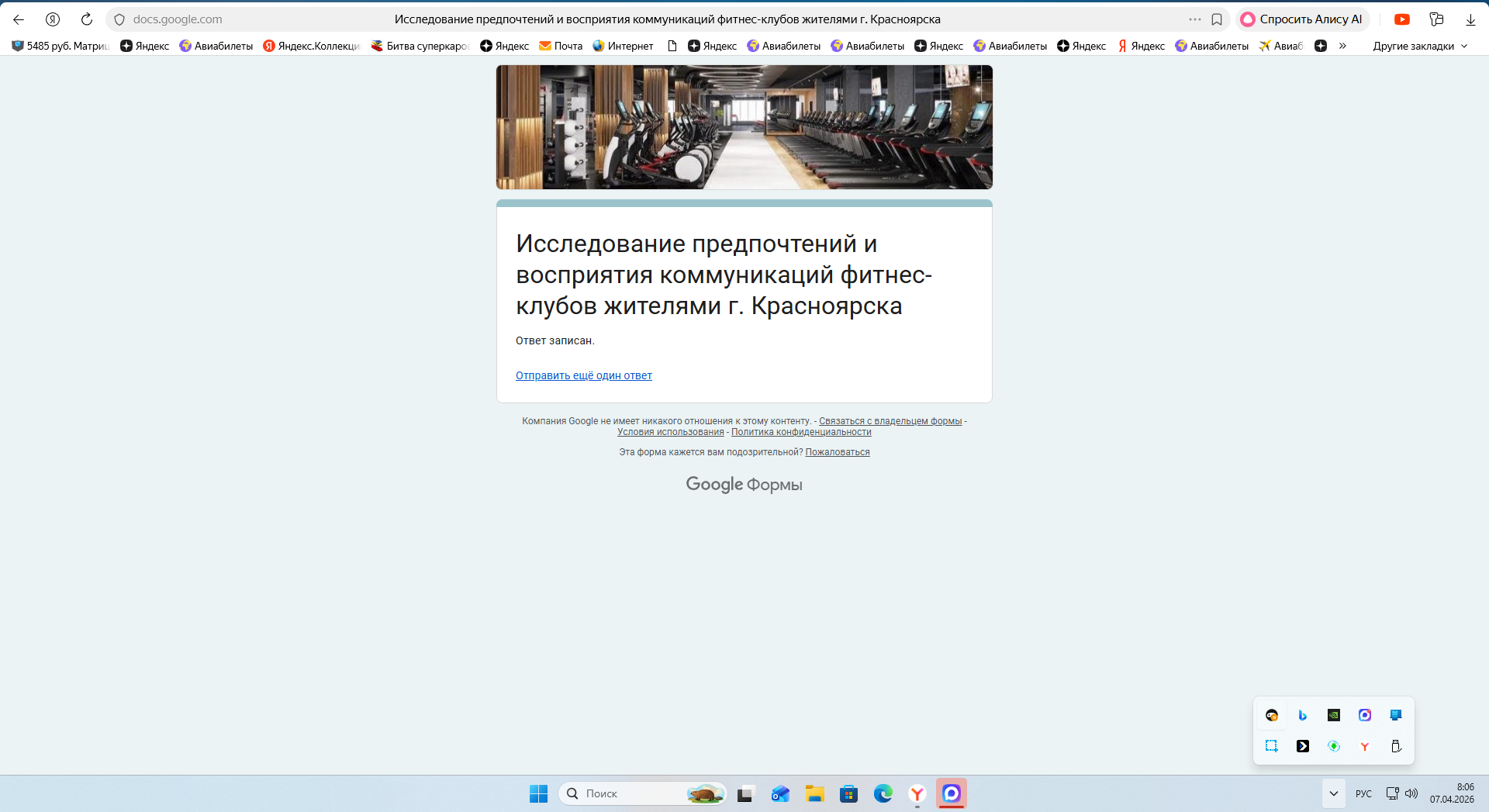Click the form title "Исследование предпочтений…"

(724, 275)
